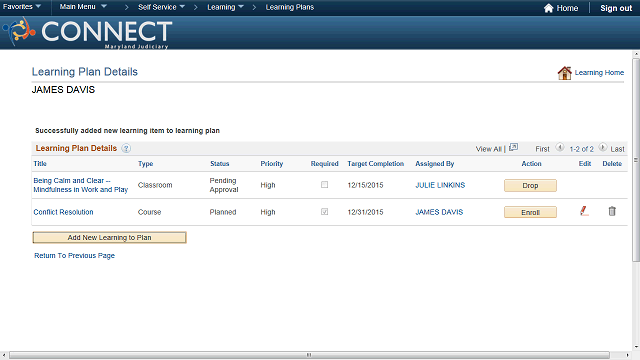Image resolution: width=640 pixels, height=360 pixels.
Task: Open Conflict Resolution title link
Action: 63,212
